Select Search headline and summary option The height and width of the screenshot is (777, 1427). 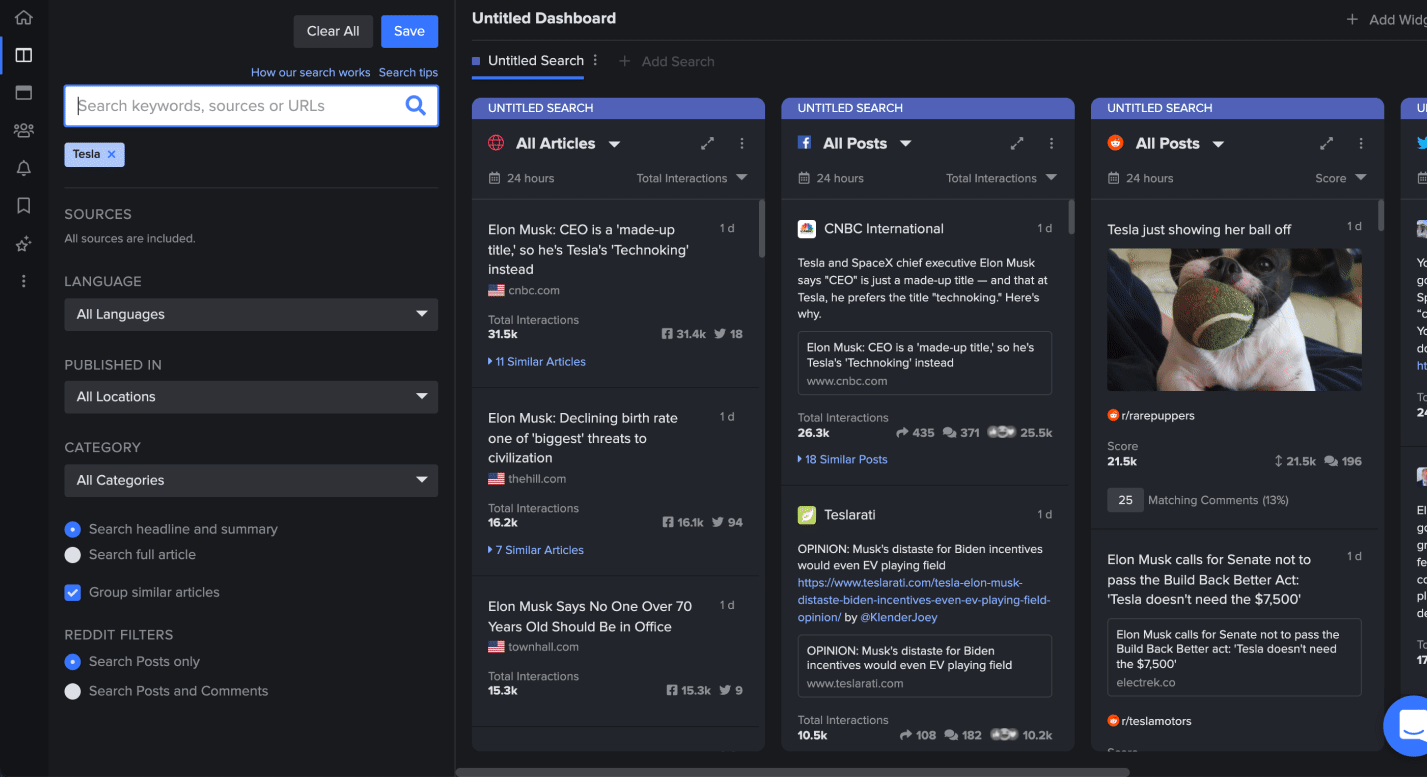[72, 529]
